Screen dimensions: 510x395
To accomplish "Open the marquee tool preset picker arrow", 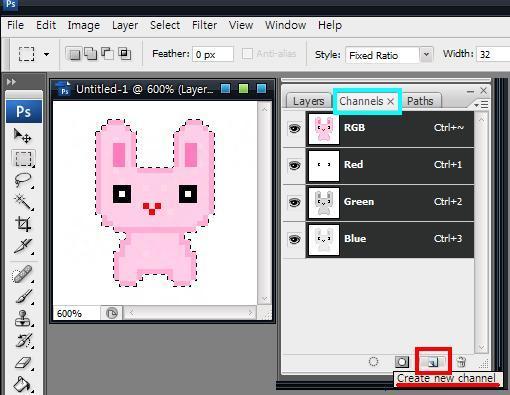I will (x=47, y=54).
